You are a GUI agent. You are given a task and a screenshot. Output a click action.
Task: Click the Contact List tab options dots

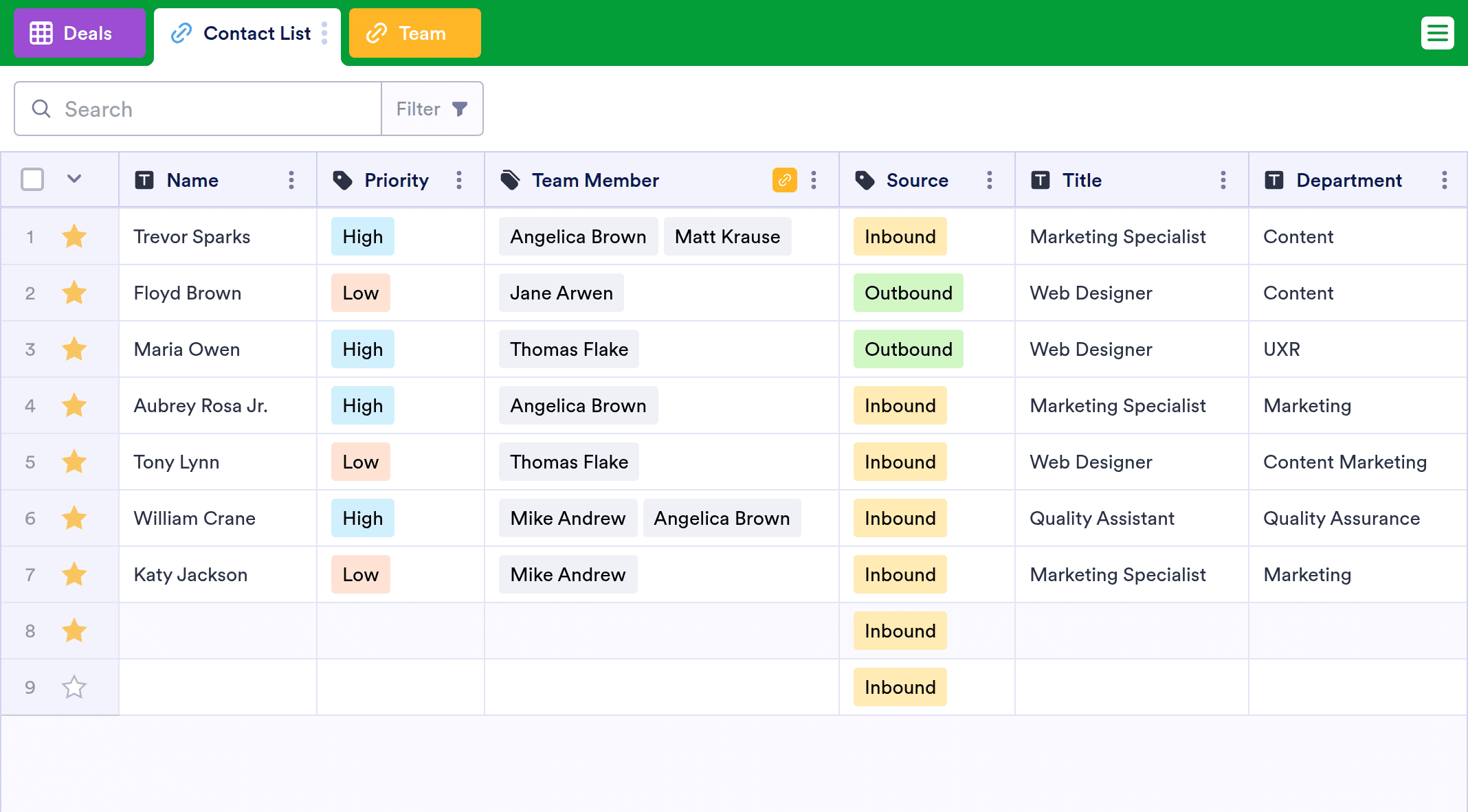point(324,33)
